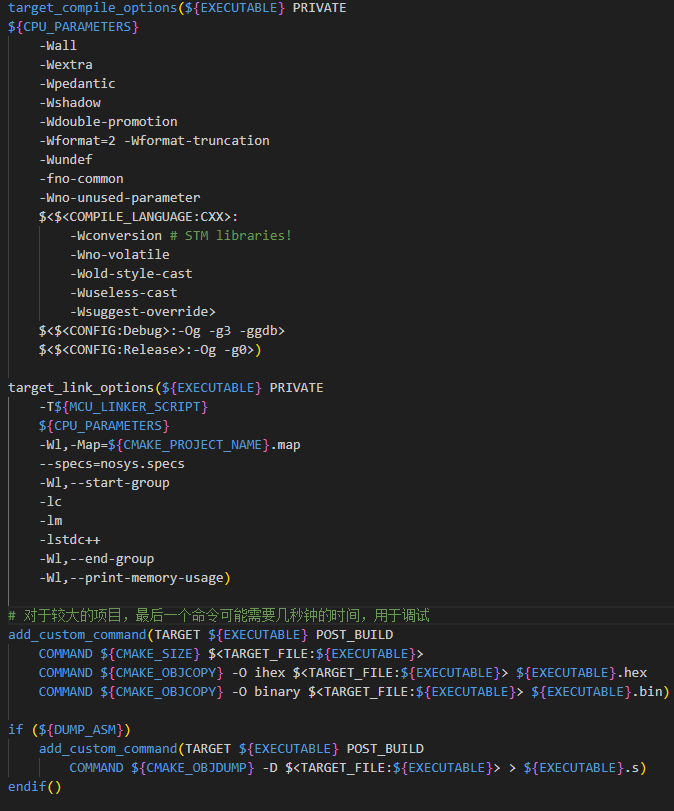Viewport: 674px width, 811px height.
Task: Click the -fno-common option
Action: click(81, 179)
